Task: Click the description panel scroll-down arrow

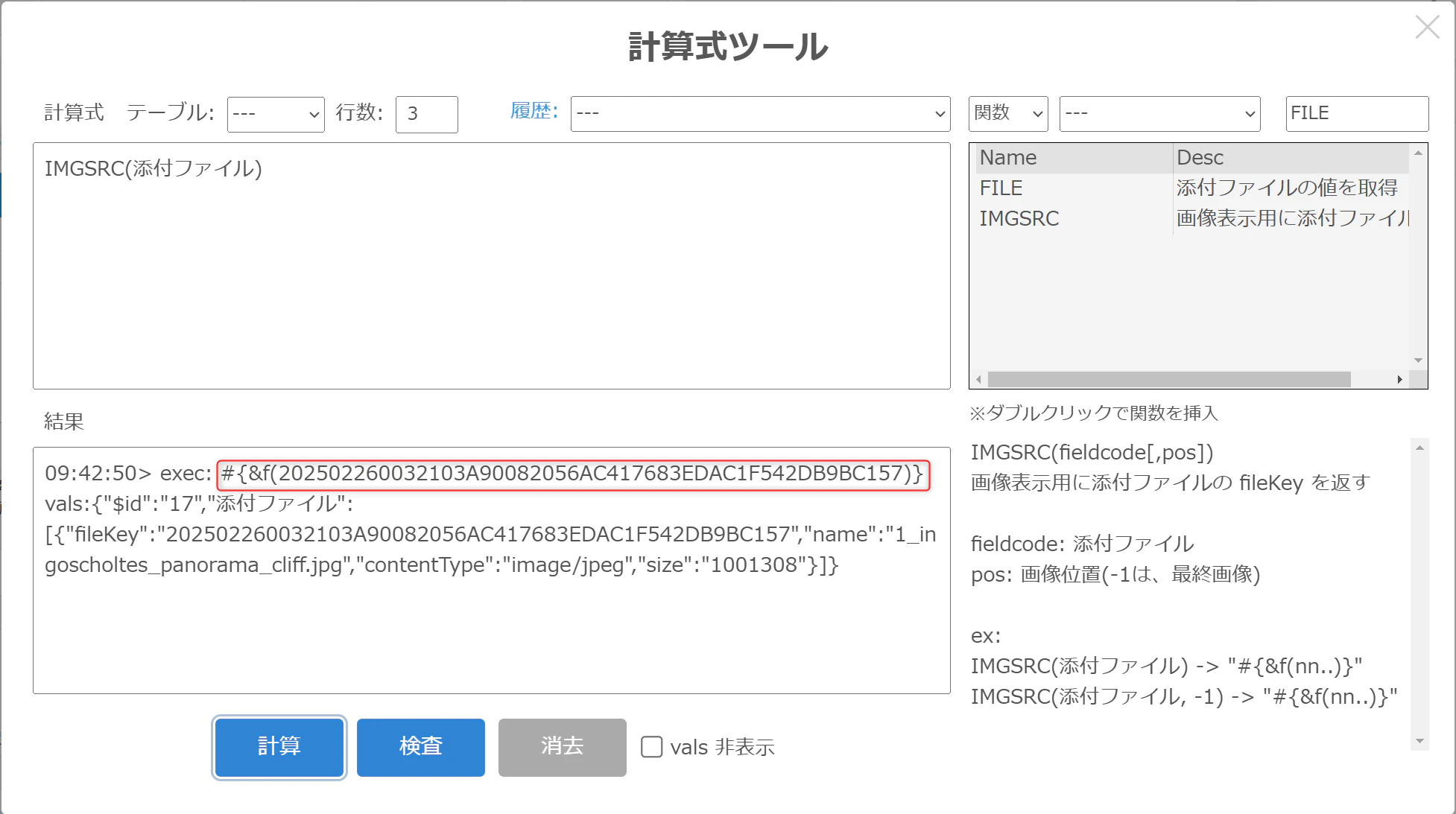Action: pos(1419,741)
